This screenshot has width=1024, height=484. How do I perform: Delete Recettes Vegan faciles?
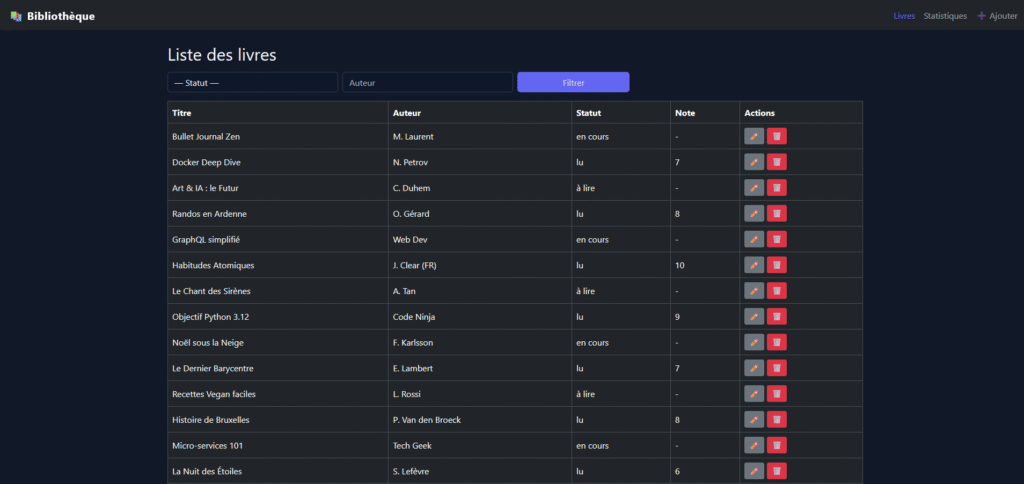(776, 394)
